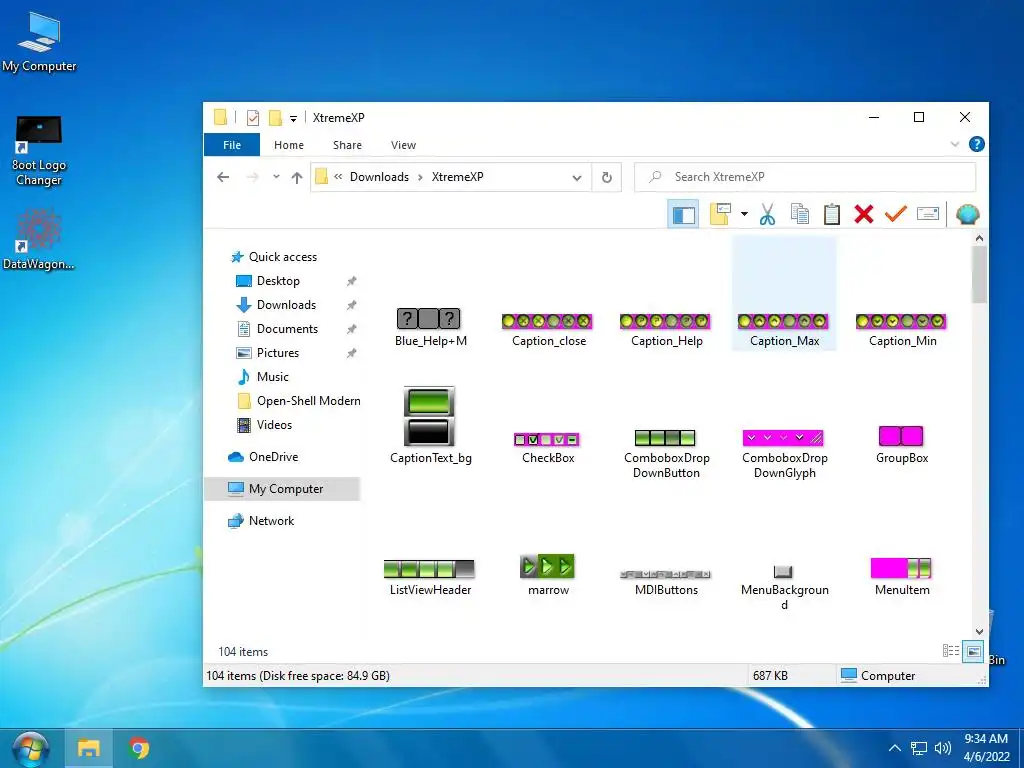Select My Computer in navigation pane
The width and height of the screenshot is (1024, 768).
pos(282,489)
